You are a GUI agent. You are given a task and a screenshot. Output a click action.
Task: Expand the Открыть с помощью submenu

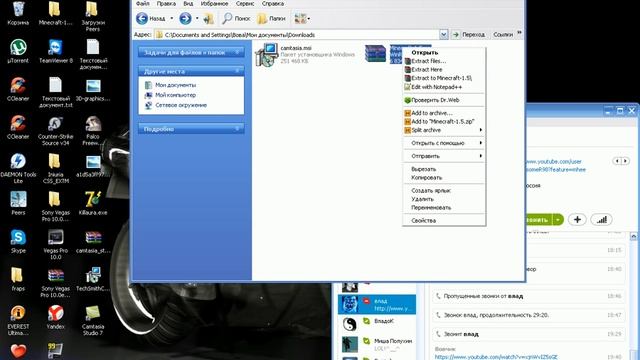pos(444,143)
